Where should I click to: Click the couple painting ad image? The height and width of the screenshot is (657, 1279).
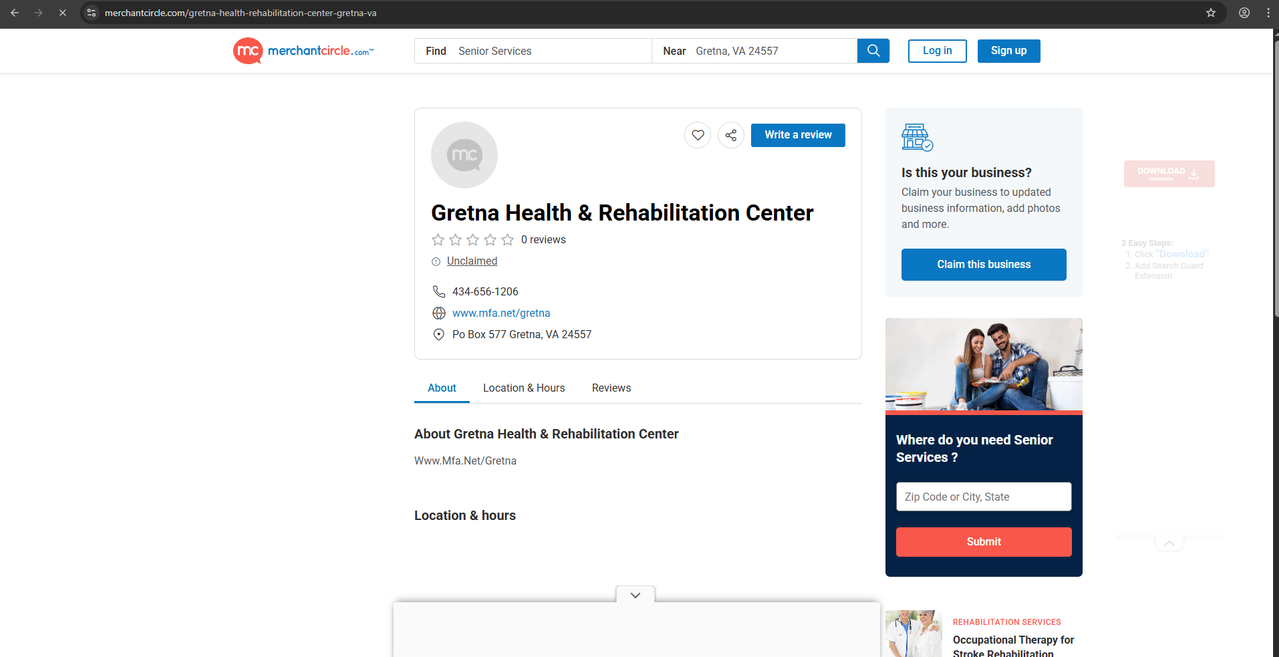tap(984, 364)
